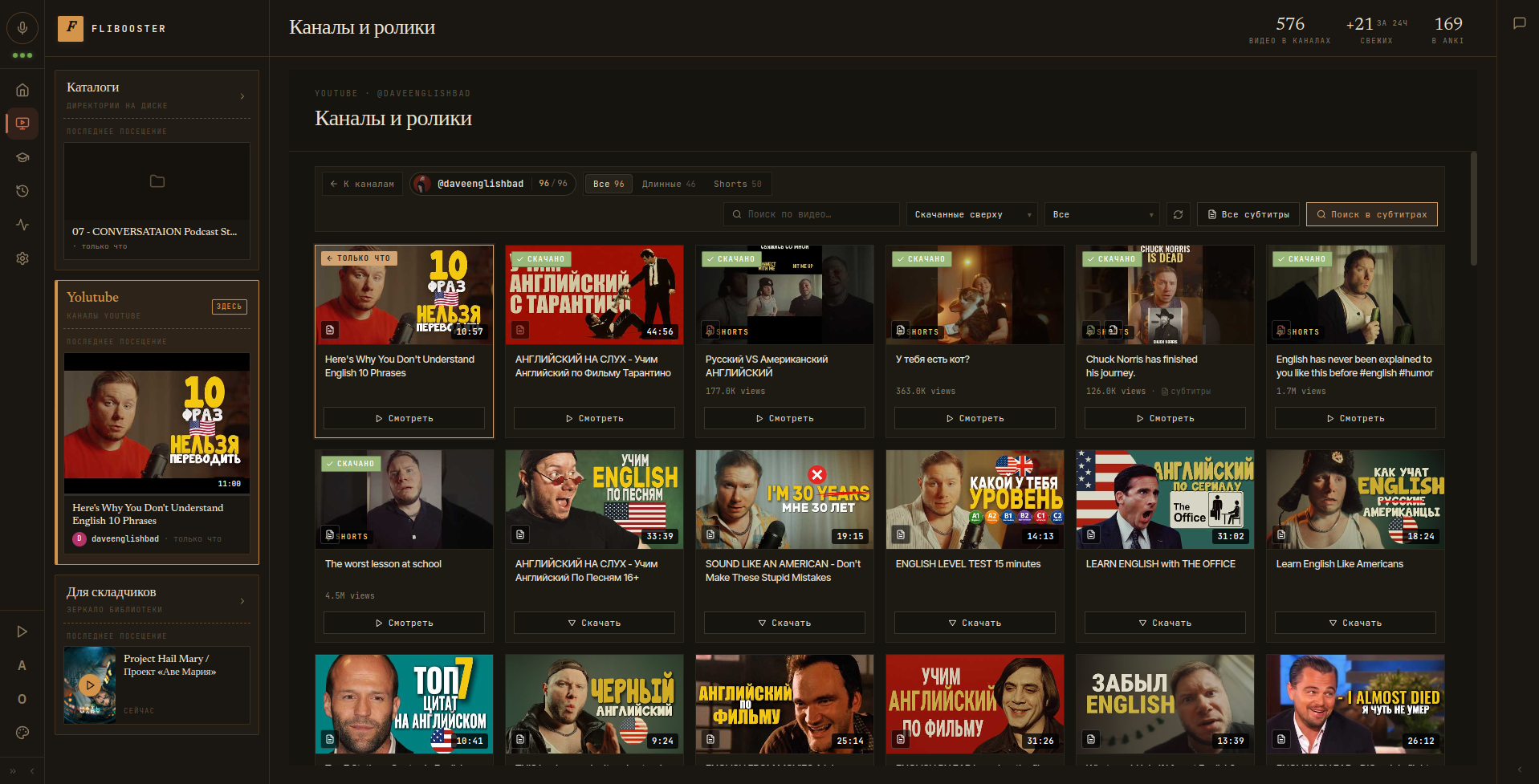This screenshot has width=1539, height=784.
Task: Click subtitle icon on I'm 30 years thumbnail
Action: pos(710,534)
